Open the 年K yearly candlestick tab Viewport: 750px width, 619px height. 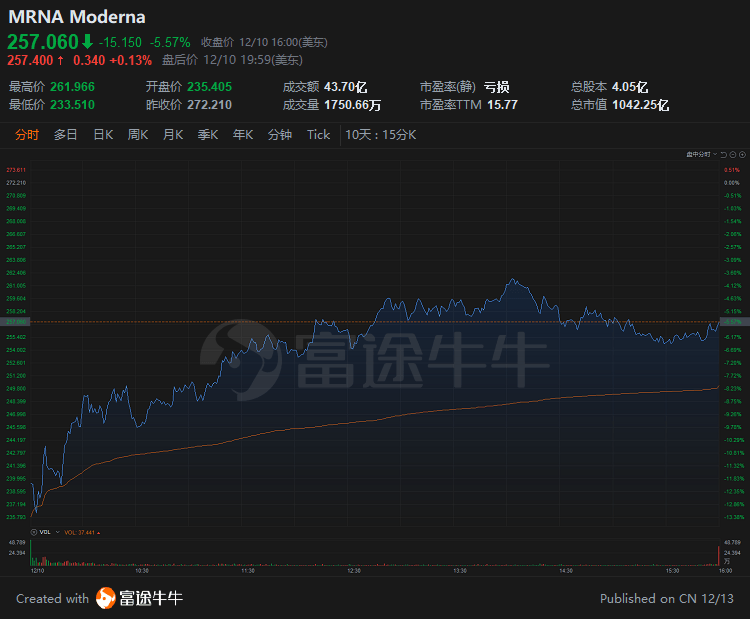tap(243, 135)
